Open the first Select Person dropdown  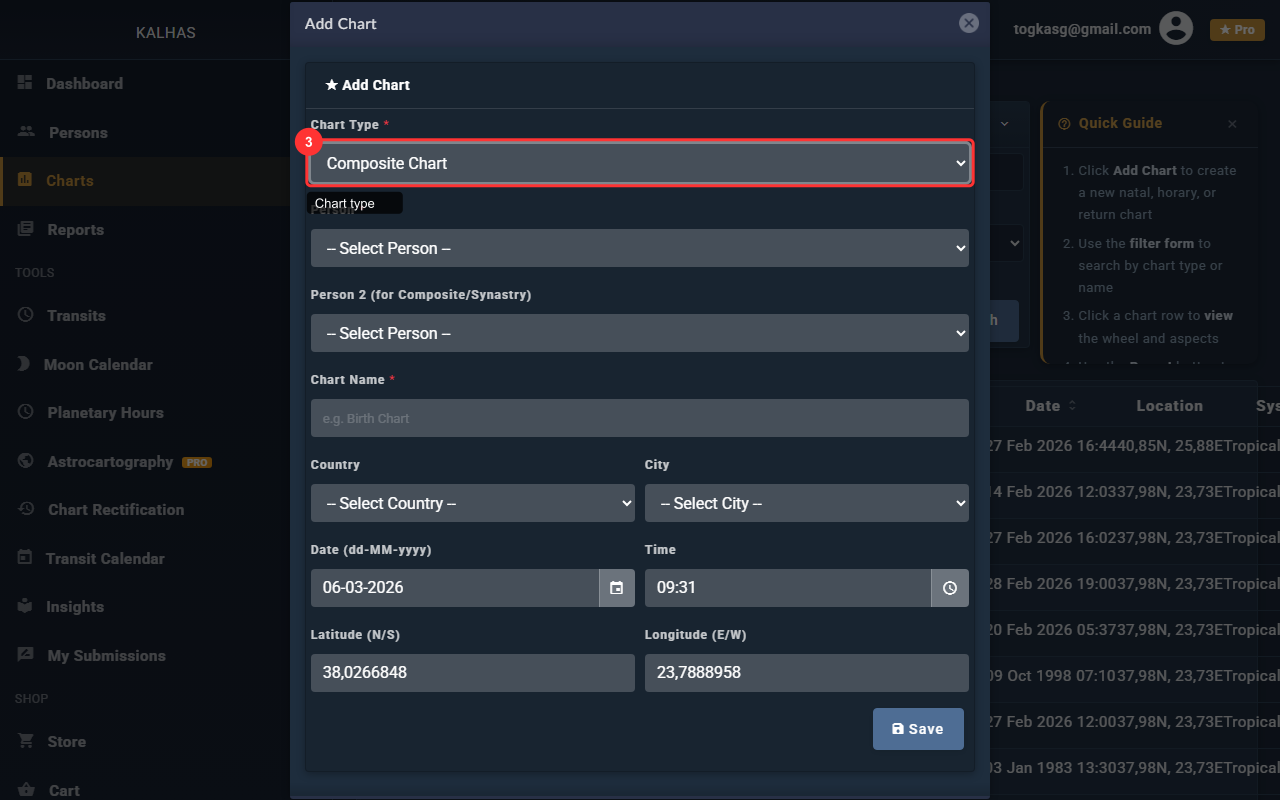click(640, 248)
